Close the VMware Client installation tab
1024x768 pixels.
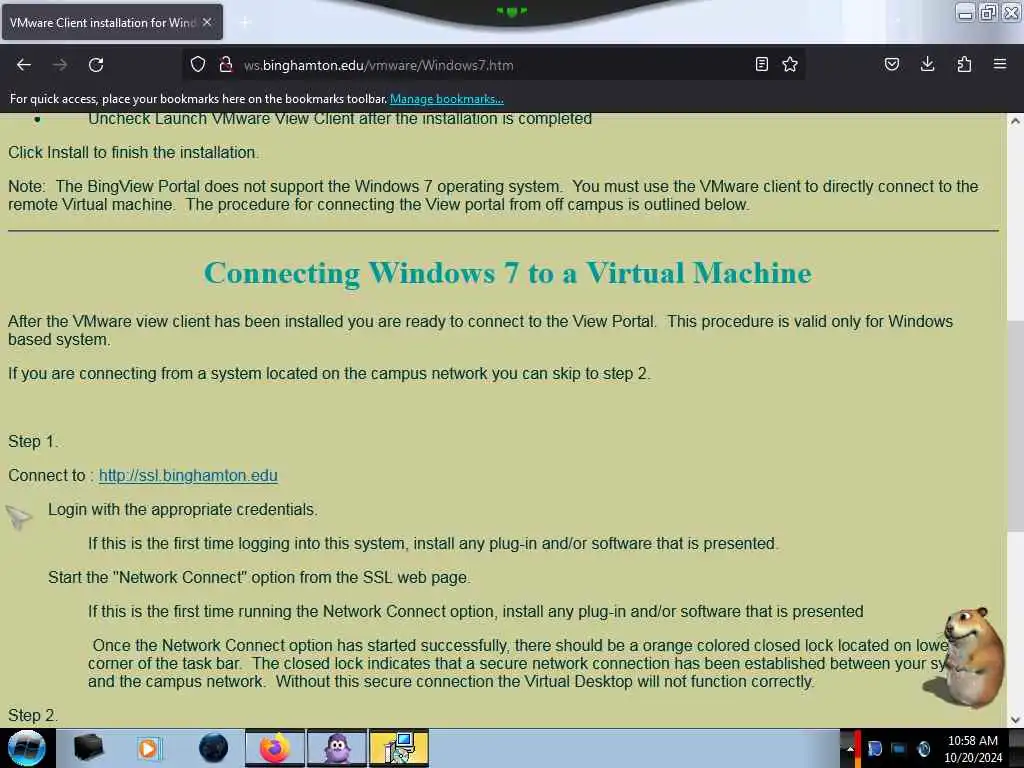[x=207, y=22]
